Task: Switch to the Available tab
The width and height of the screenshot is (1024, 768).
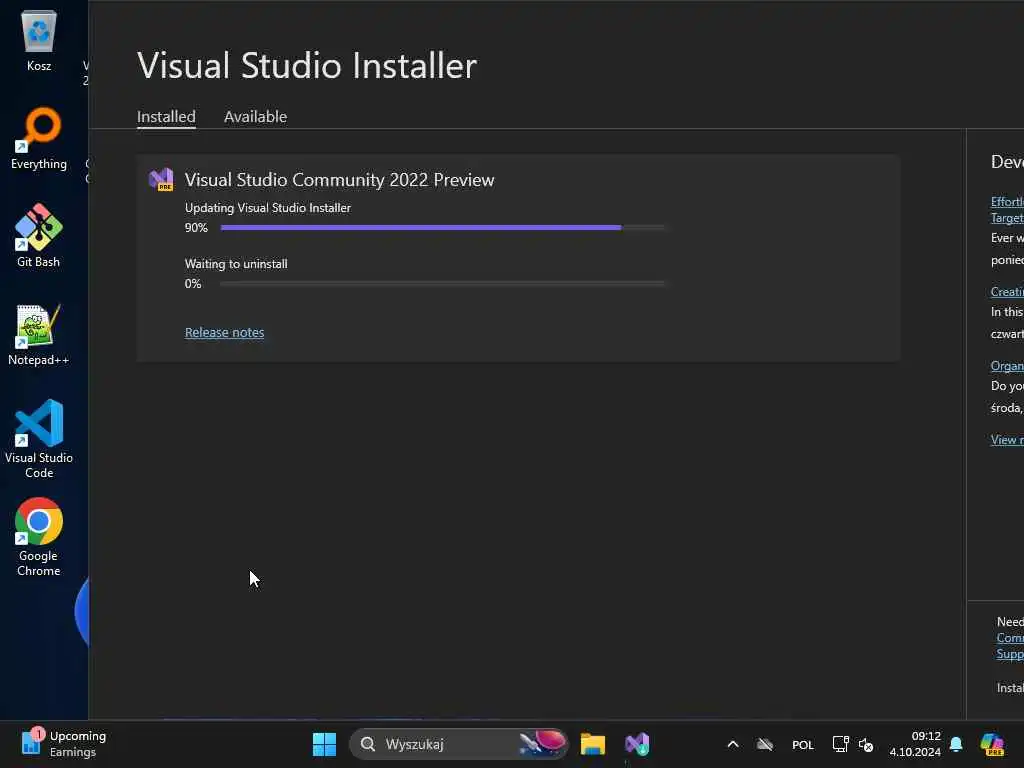Action: [x=255, y=117]
